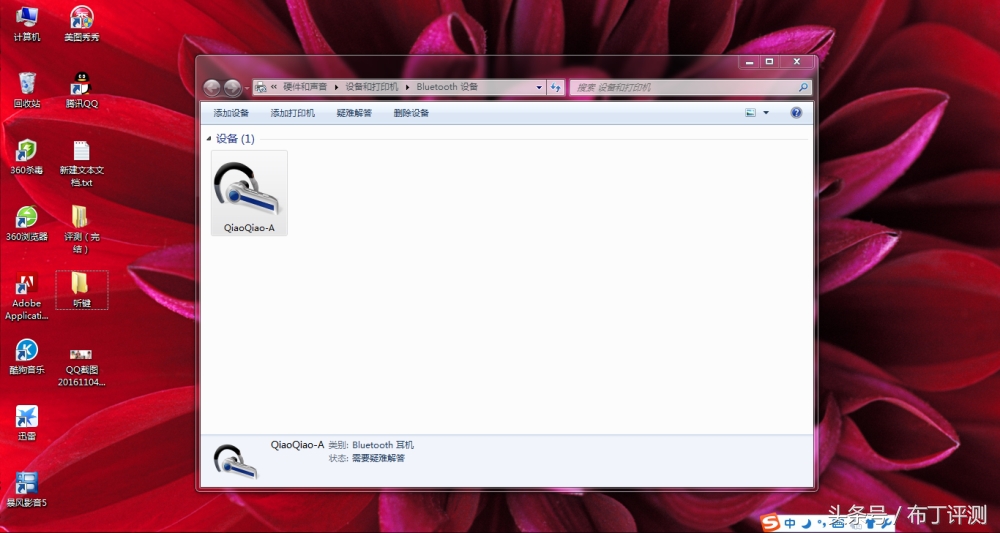1000x533 pixels.
Task: Launch the 360杀毒 desktop shortcut
Action: click(27, 157)
